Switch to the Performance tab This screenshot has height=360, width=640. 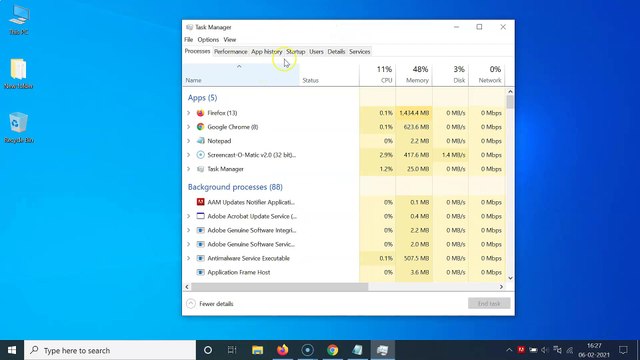pyautogui.click(x=231, y=52)
